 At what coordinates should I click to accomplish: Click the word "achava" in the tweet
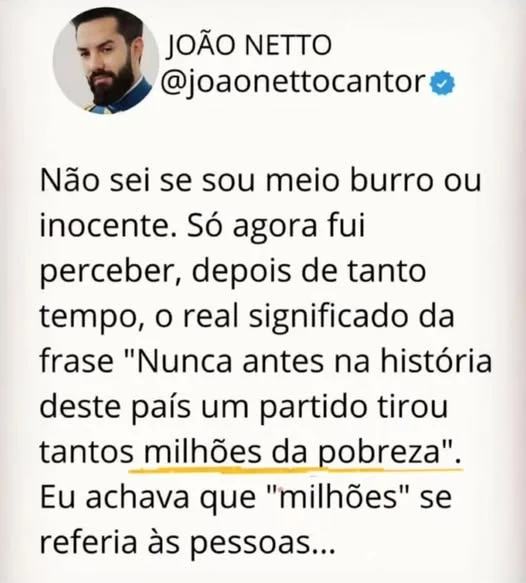point(138,497)
